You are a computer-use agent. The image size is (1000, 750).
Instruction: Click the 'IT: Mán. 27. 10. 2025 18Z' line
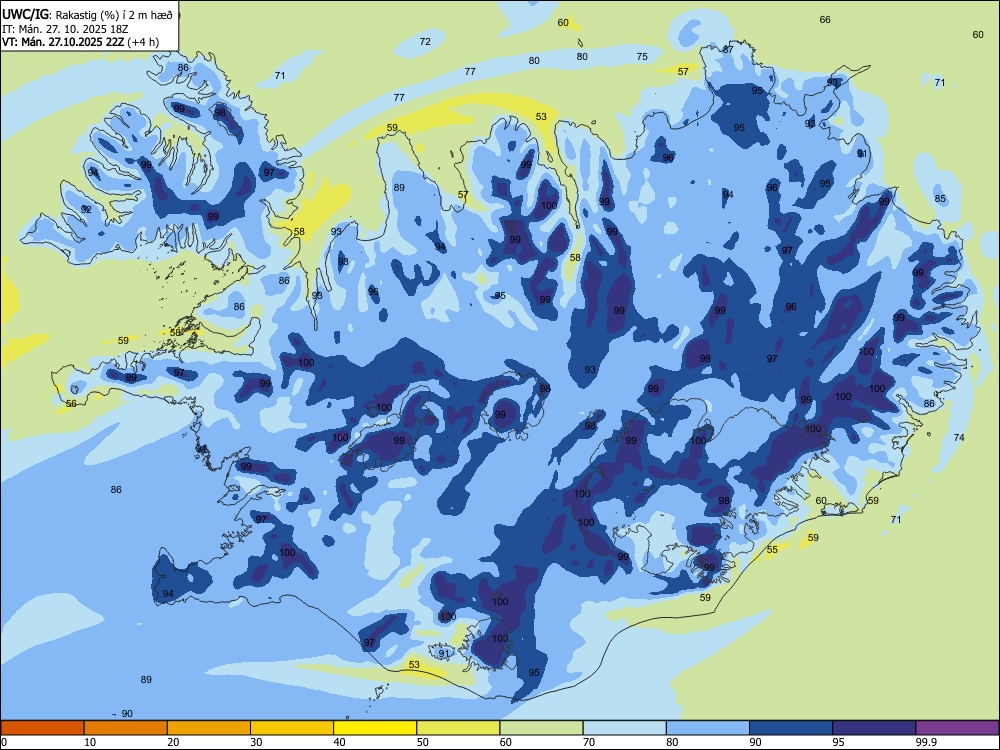click(x=65, y=29)
